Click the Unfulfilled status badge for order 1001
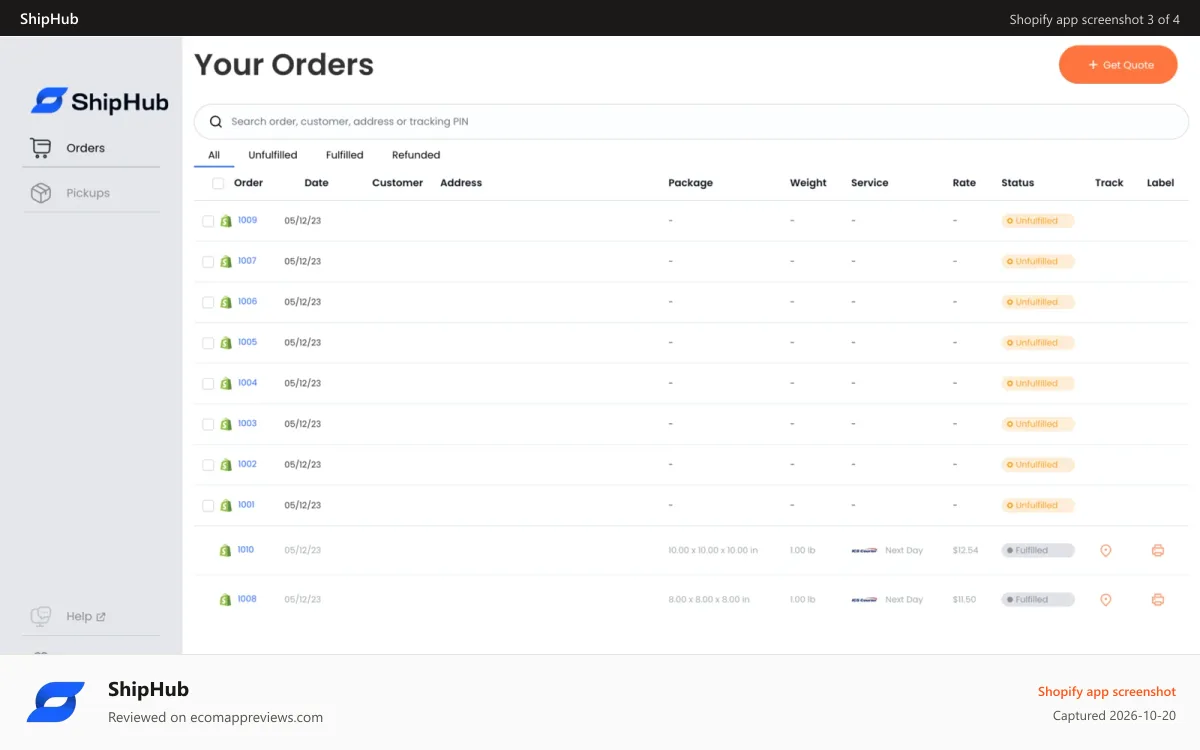The width and height of the screenshot is (1200, 750). coord(1038,505)
